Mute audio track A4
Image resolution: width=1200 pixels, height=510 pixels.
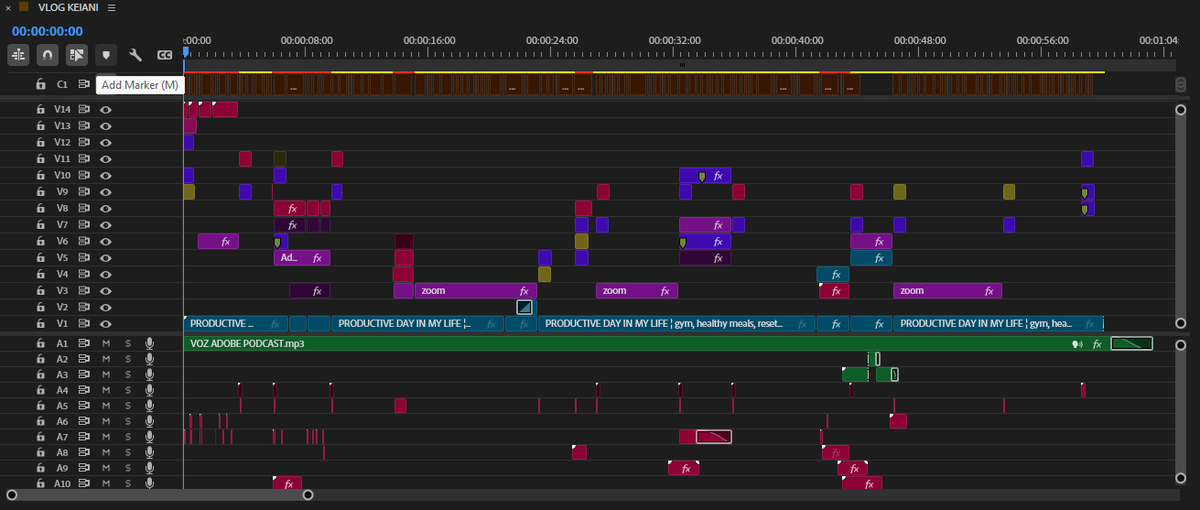(106, 390)
